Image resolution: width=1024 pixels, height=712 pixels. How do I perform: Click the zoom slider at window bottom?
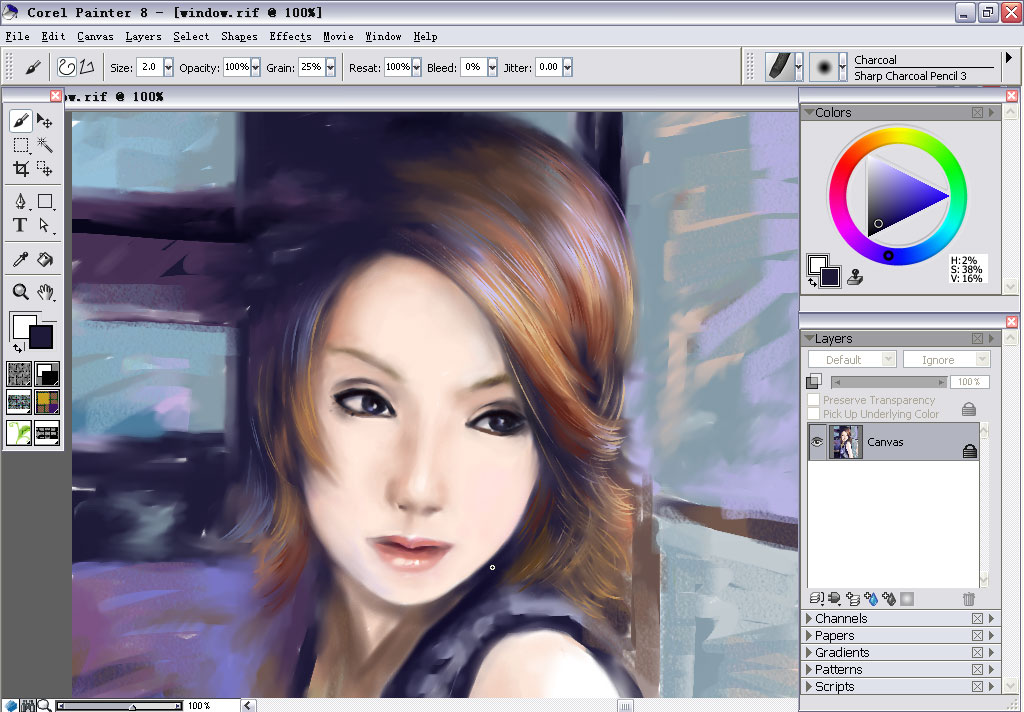[119, 705]
